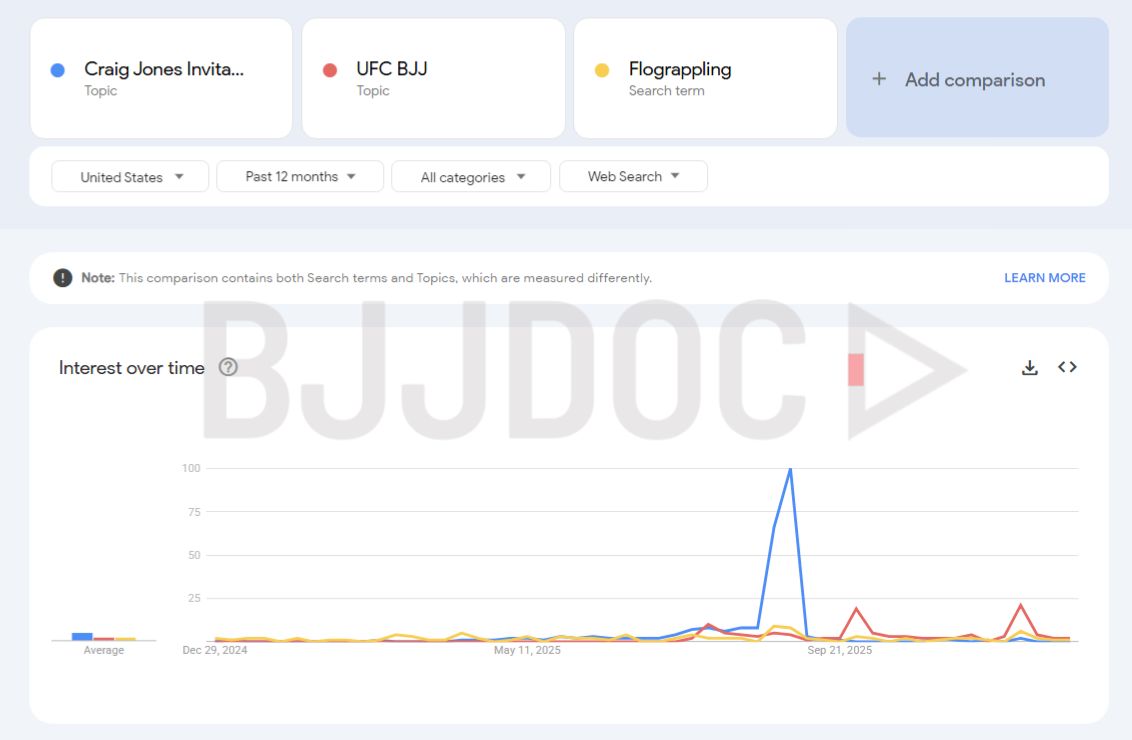Click the blue line's peak at 100
The width and height of the screenshot is (1132, 740).
coord(790,469)
